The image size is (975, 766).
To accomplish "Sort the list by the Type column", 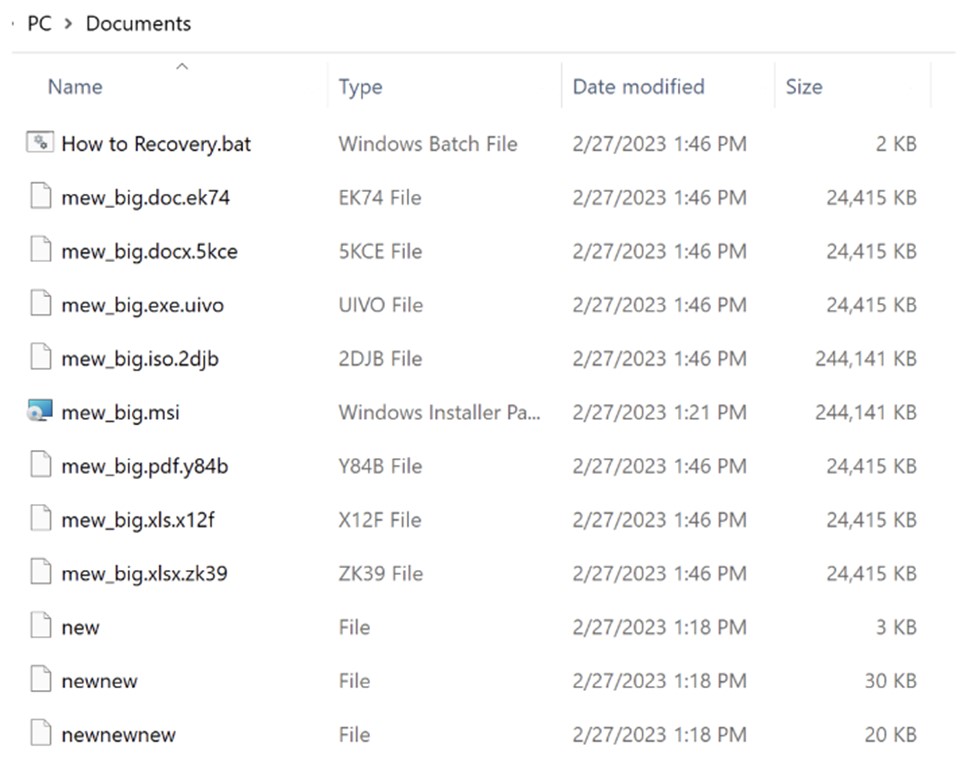I will pyautogui.click(x=360, y=87).
